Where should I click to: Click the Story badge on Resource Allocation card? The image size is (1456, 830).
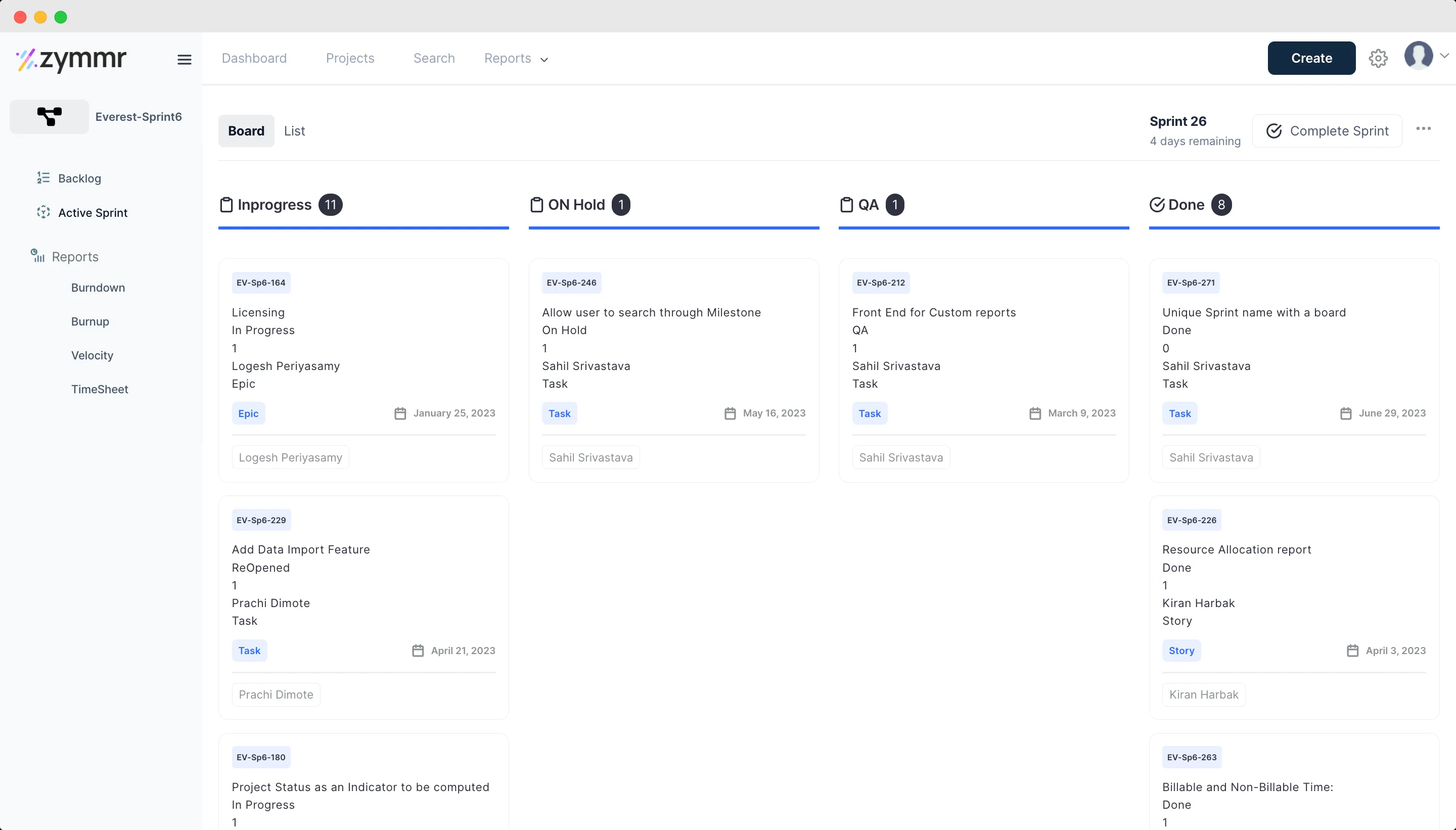pyautogui.click(x=1181, y=651)
